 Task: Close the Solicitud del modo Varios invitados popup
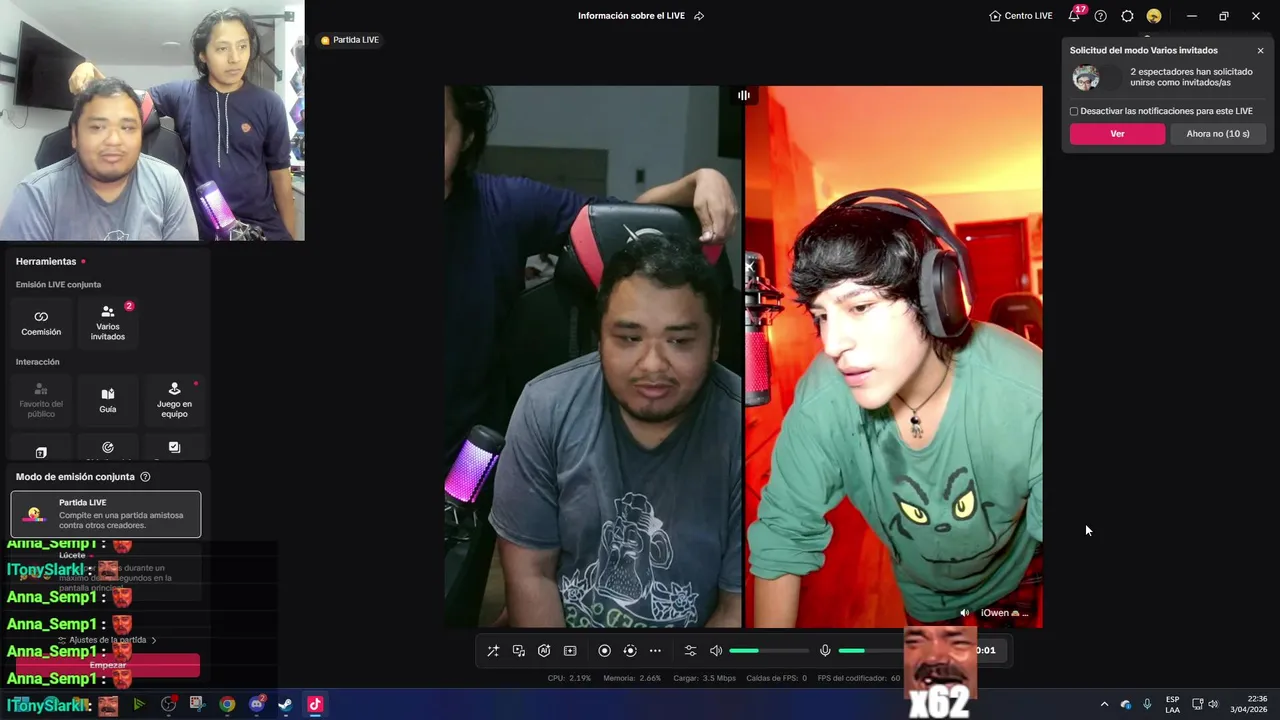pyautogui.click(x=1260, y=50)
